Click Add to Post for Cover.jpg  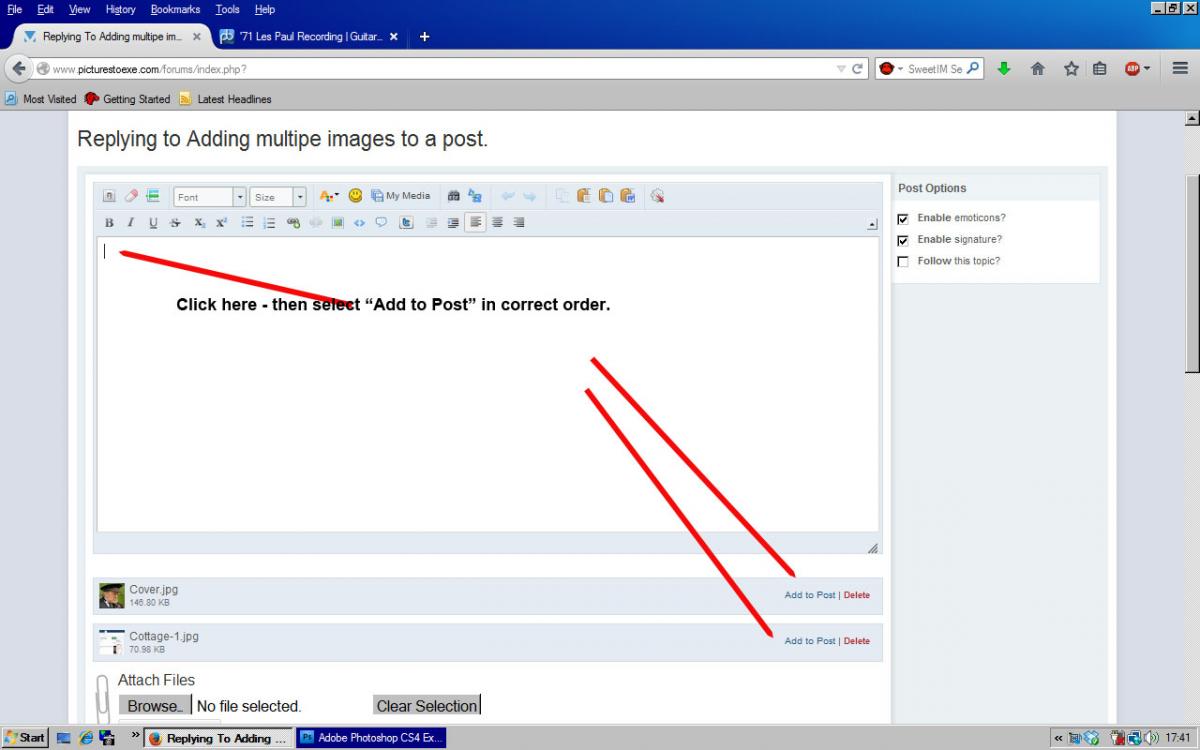pos(809,595)
